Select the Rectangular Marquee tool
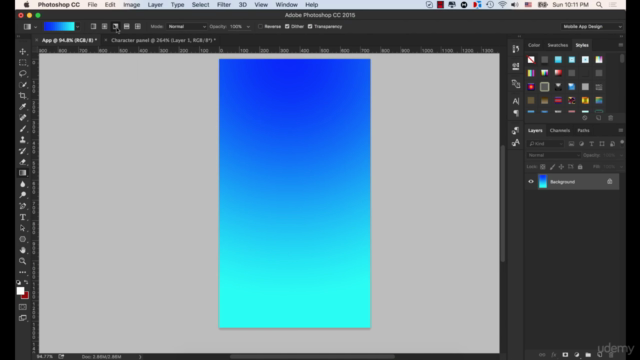Viewport: 640px width, 360px height. [x=22, y=62]
